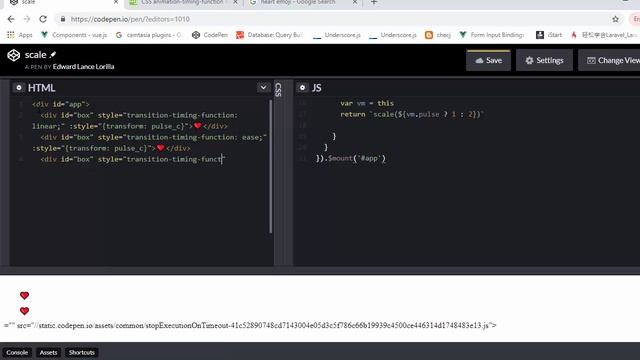
Task: Click the site lock icon in address bar
Action: [62, 19]
